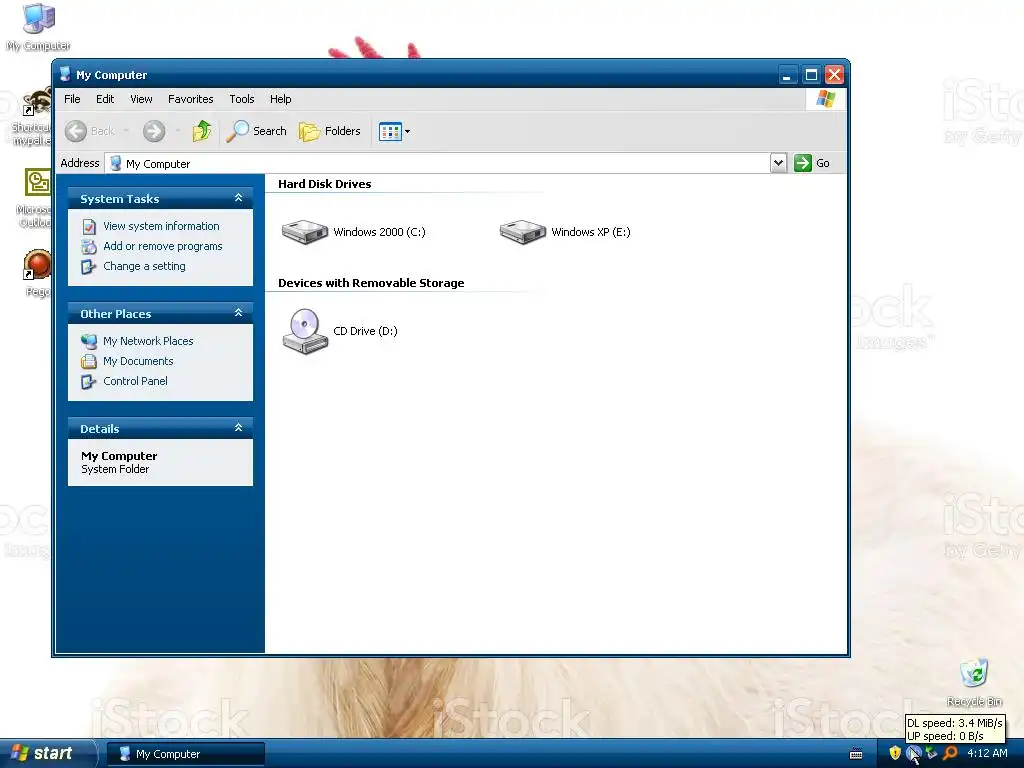The width and height of the screenshot is (1024, 768).
Task: Select the Microsoft Outlook desktop icon
Action: 34,198
